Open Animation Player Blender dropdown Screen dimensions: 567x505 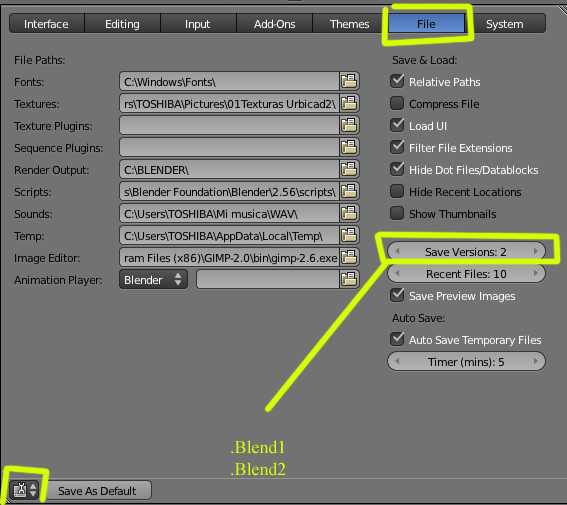pyautogui.click(x=153, y=279)
